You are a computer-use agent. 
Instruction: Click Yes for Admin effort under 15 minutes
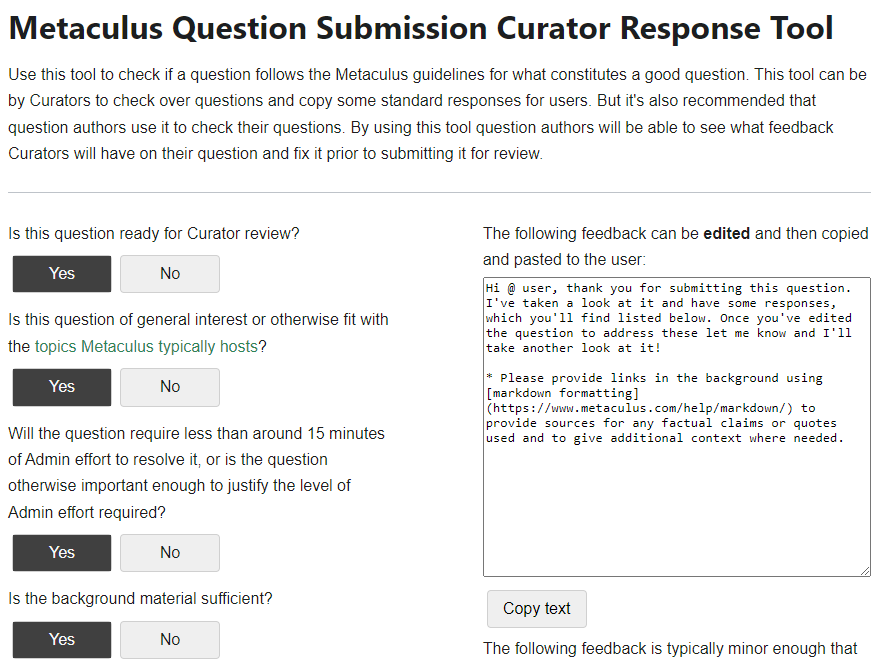pos(61,552)
